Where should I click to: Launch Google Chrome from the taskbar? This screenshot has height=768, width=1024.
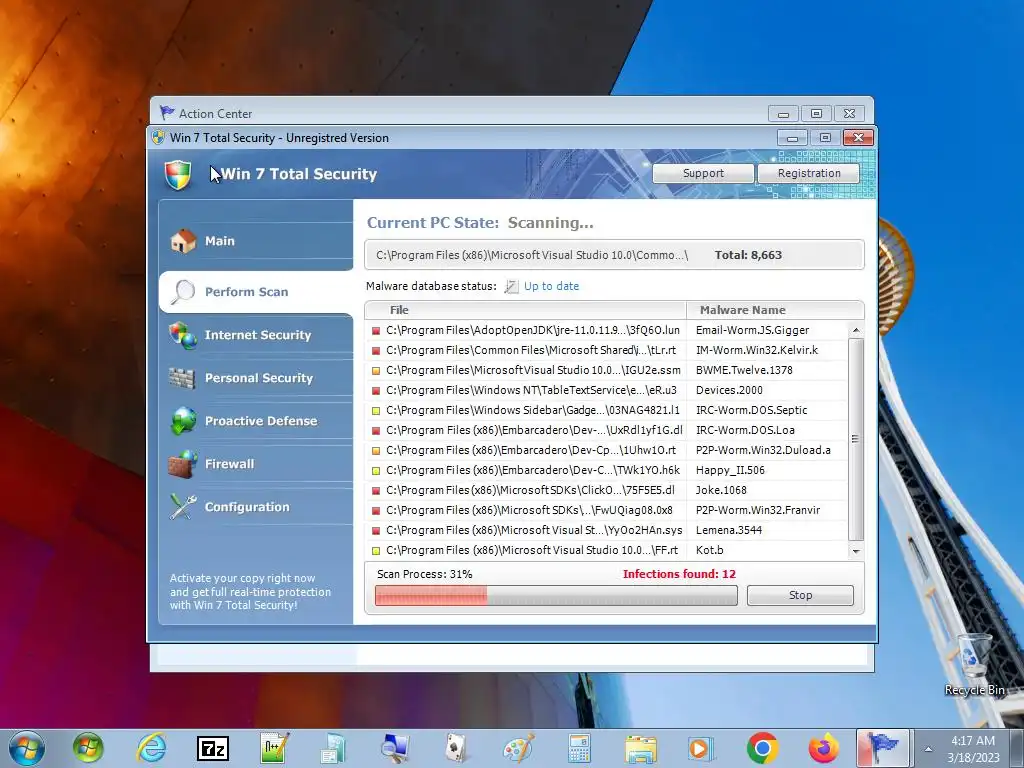762,748
